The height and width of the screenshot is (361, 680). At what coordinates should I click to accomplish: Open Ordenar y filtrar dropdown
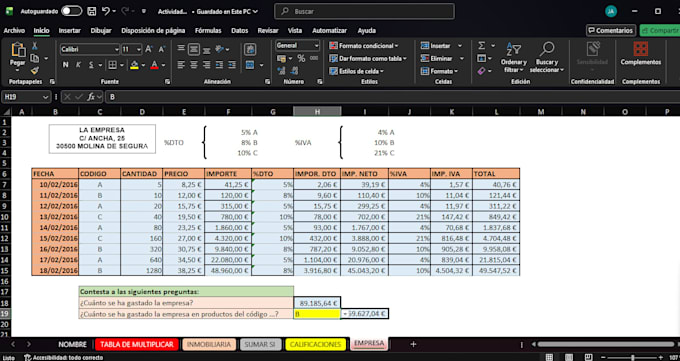point(514,57)
